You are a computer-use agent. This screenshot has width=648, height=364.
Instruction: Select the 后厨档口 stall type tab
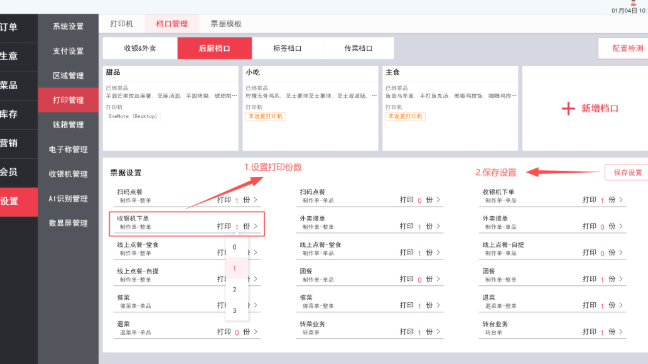214,48
